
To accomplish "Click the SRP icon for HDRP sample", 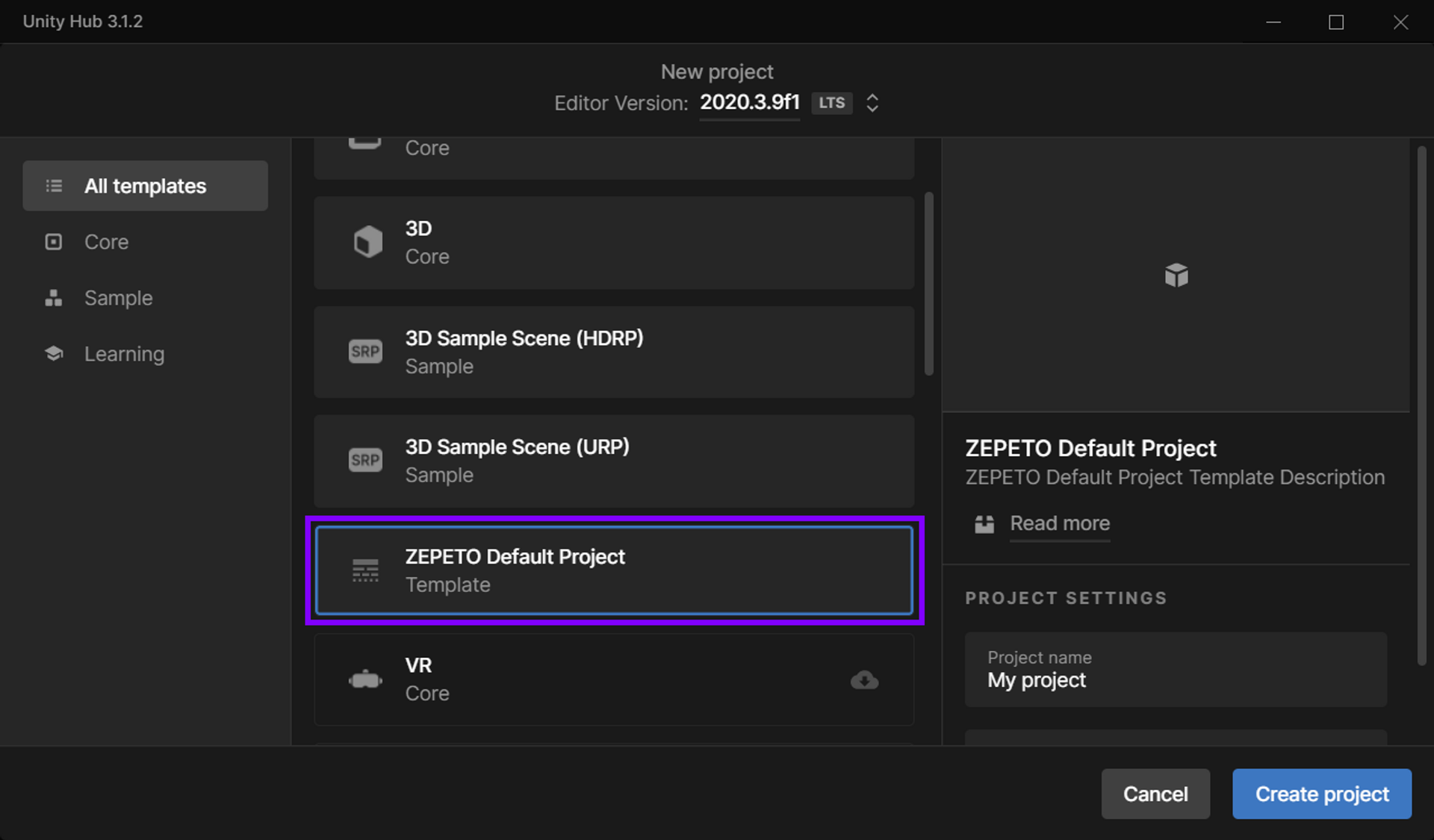I will click(x=365, y=351).
